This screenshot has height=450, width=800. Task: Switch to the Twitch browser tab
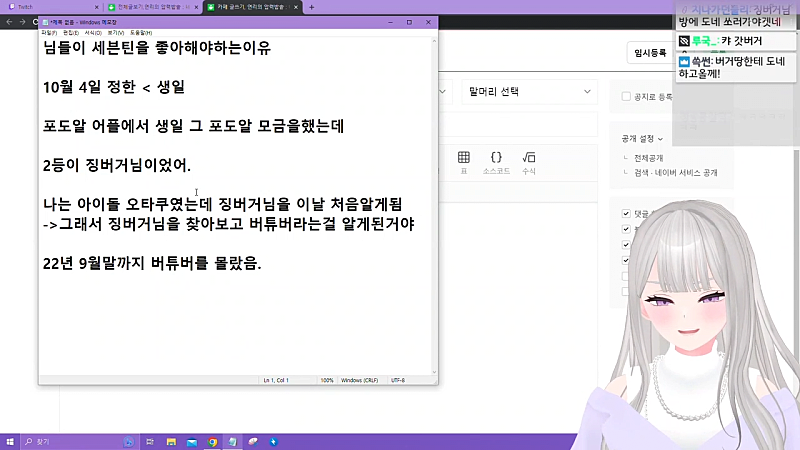pyautogui.click(x=51, y=7)
